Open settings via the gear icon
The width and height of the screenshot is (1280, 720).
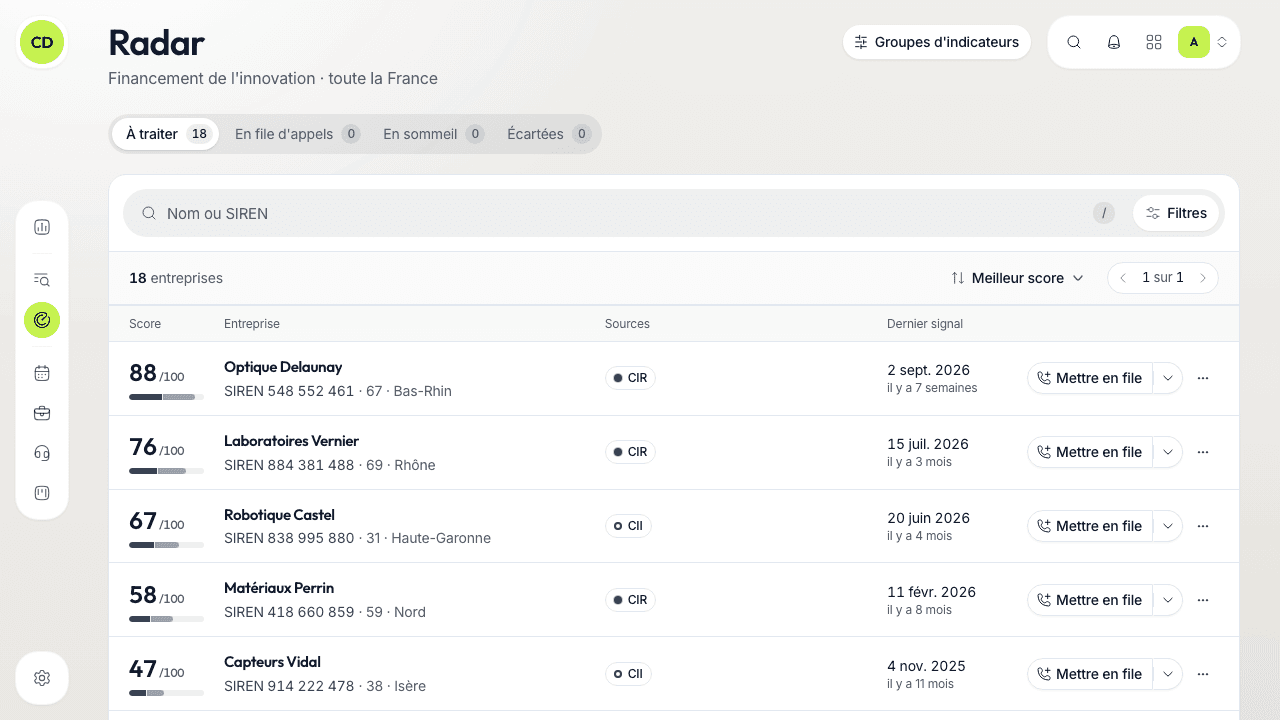coord(42,678)
